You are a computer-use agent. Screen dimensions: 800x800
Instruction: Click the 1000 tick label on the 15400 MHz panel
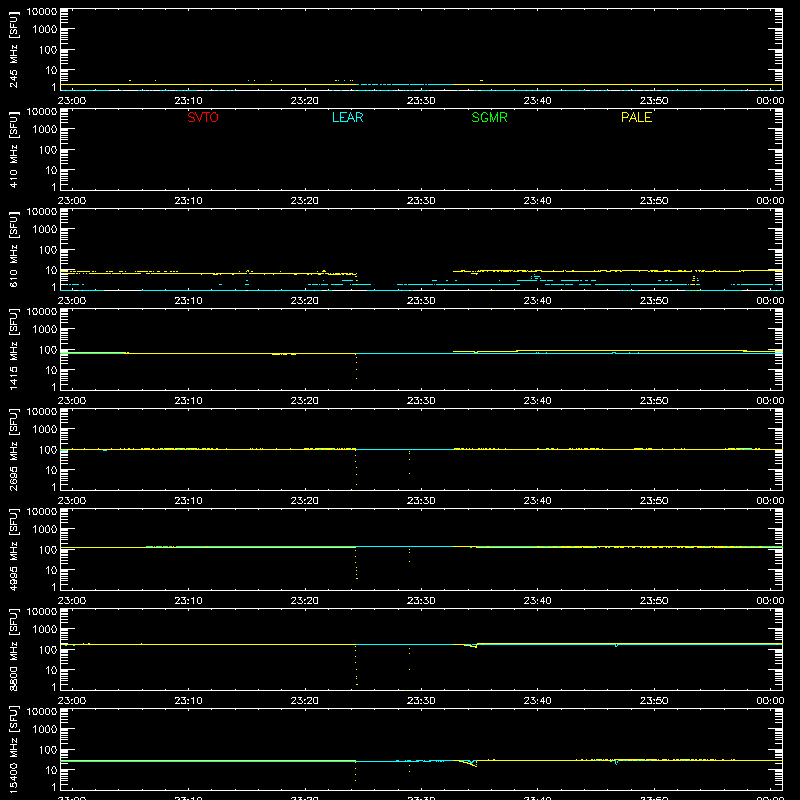(44, 730)
